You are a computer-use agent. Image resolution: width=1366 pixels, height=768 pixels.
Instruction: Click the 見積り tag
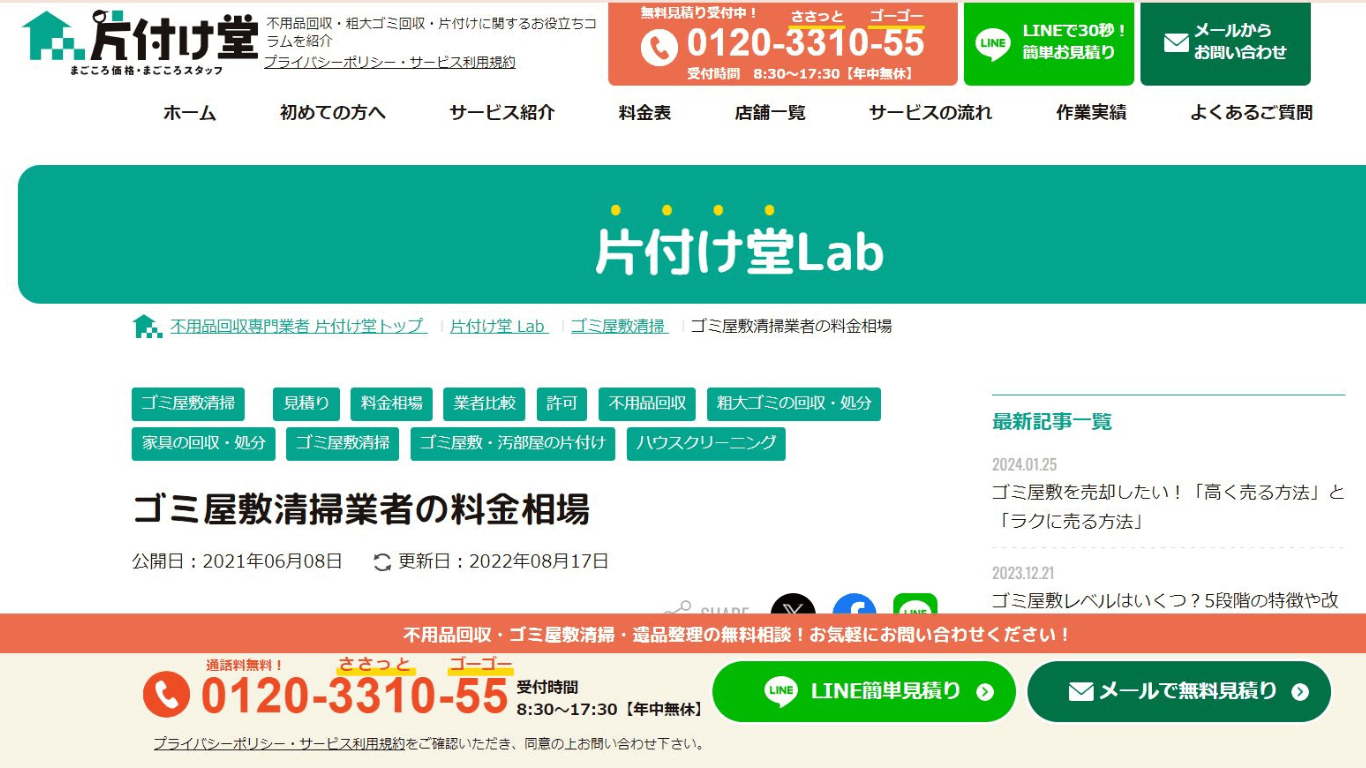point(306,404)
